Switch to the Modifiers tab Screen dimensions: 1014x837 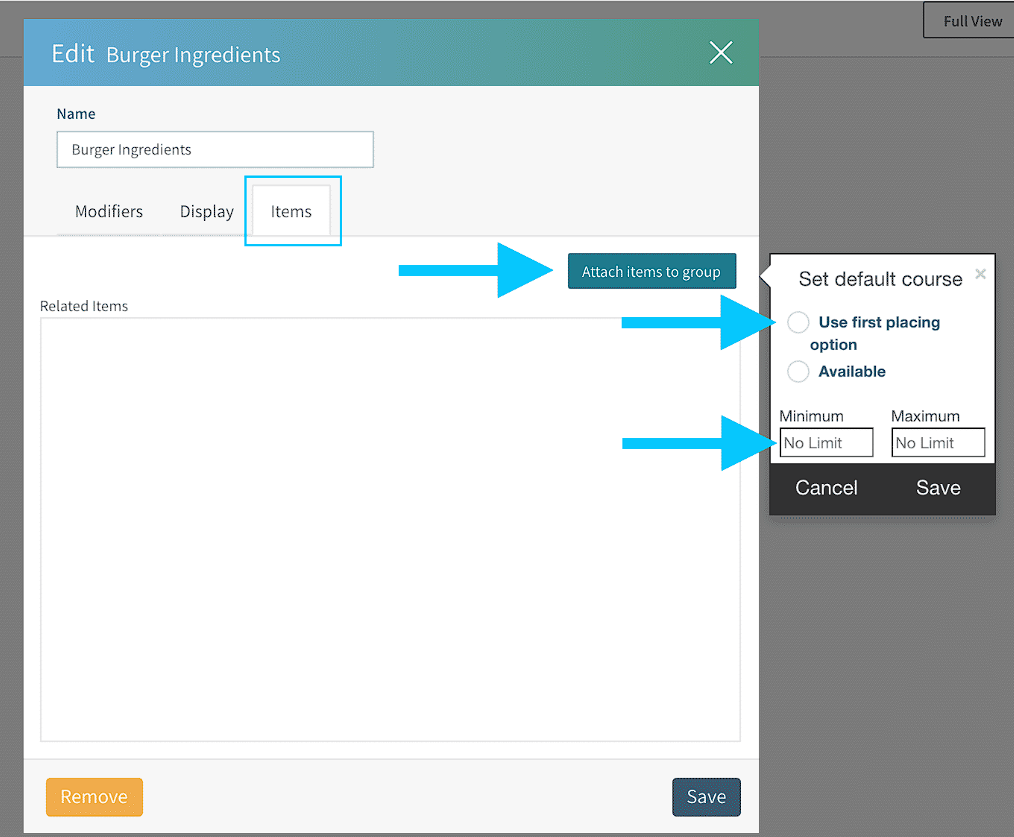coord(109,212)
